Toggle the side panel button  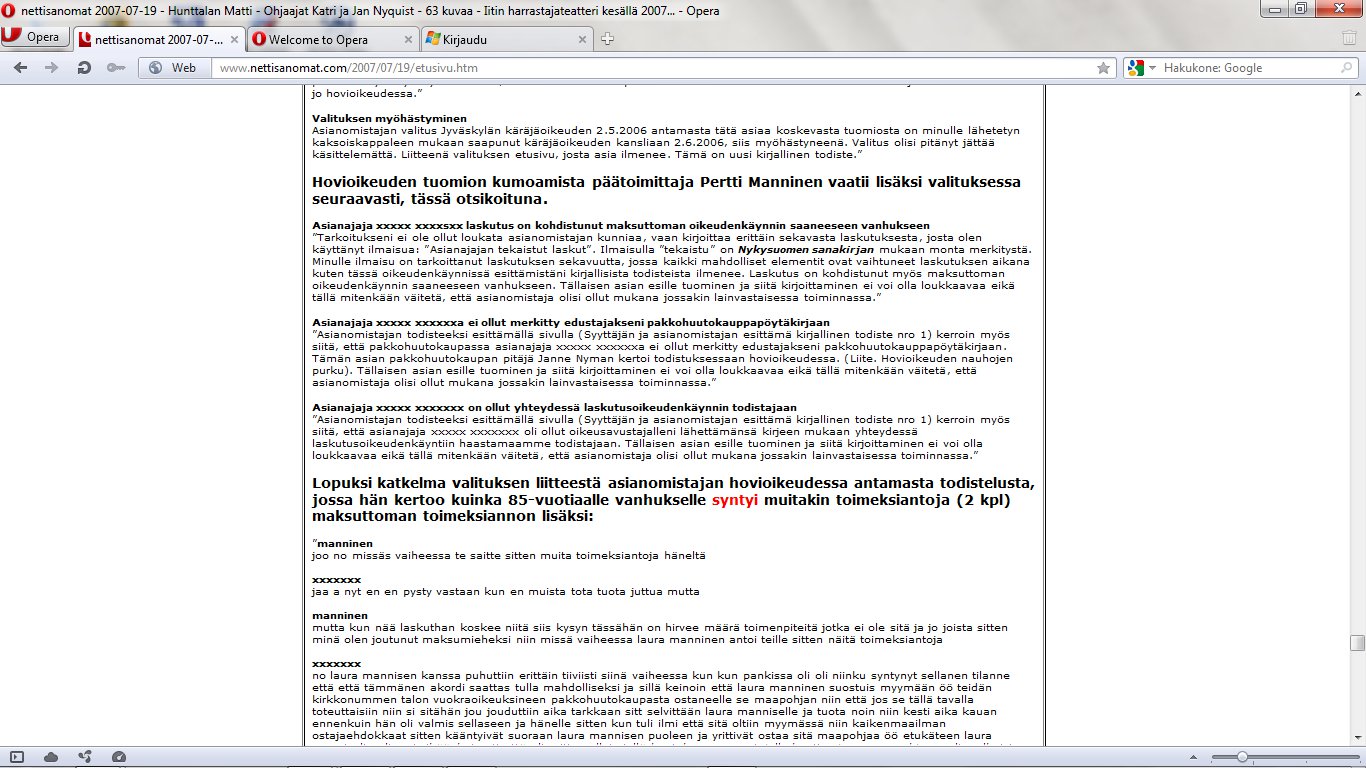click(x=17, y=756)
